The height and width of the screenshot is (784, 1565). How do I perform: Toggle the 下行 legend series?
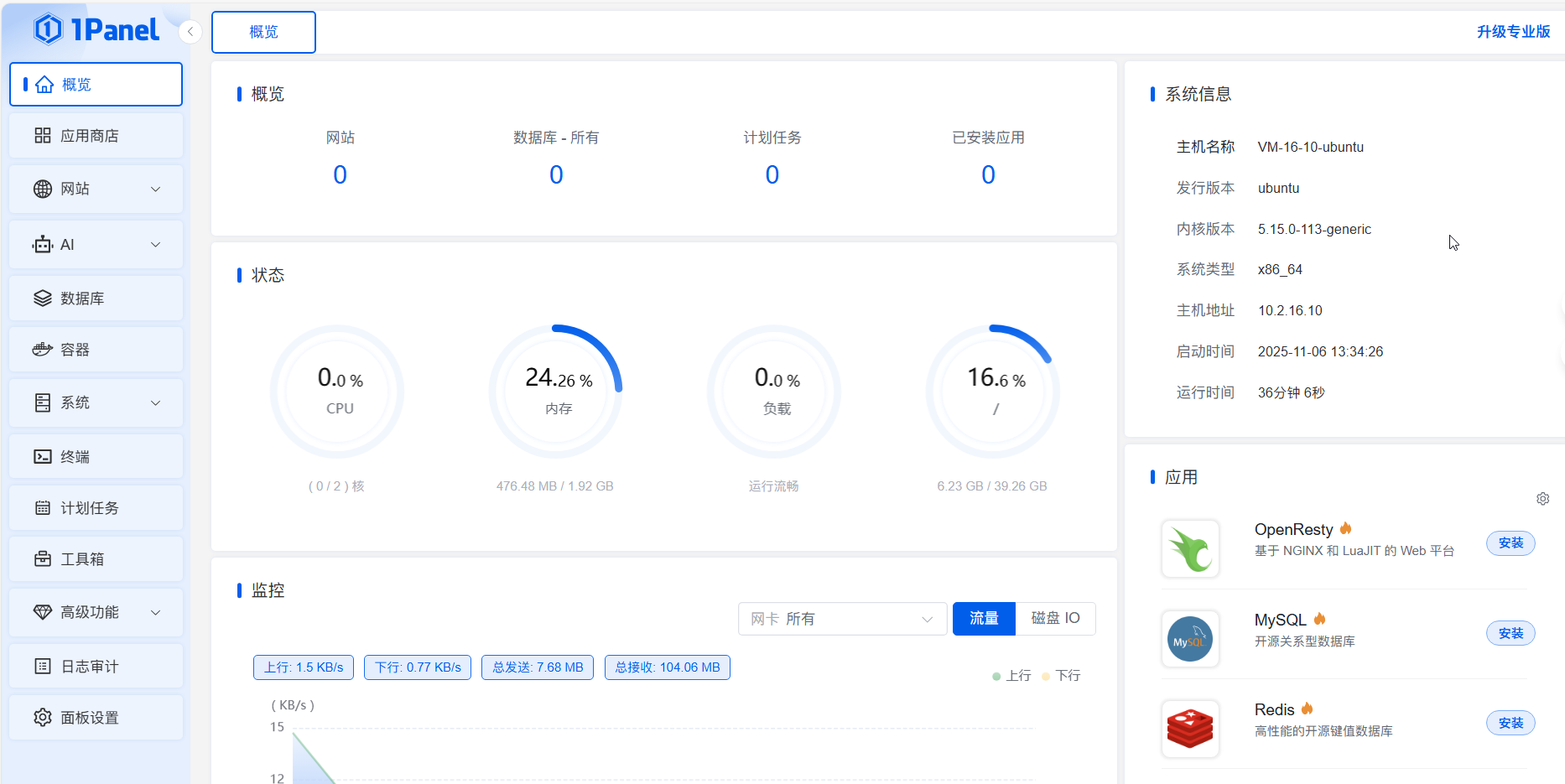(1061, 676)
